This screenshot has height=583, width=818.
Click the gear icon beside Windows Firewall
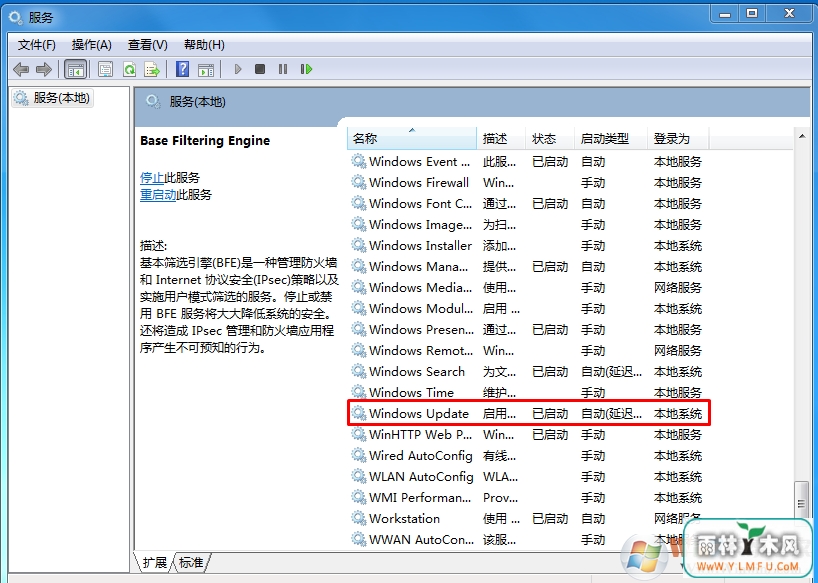358,183
